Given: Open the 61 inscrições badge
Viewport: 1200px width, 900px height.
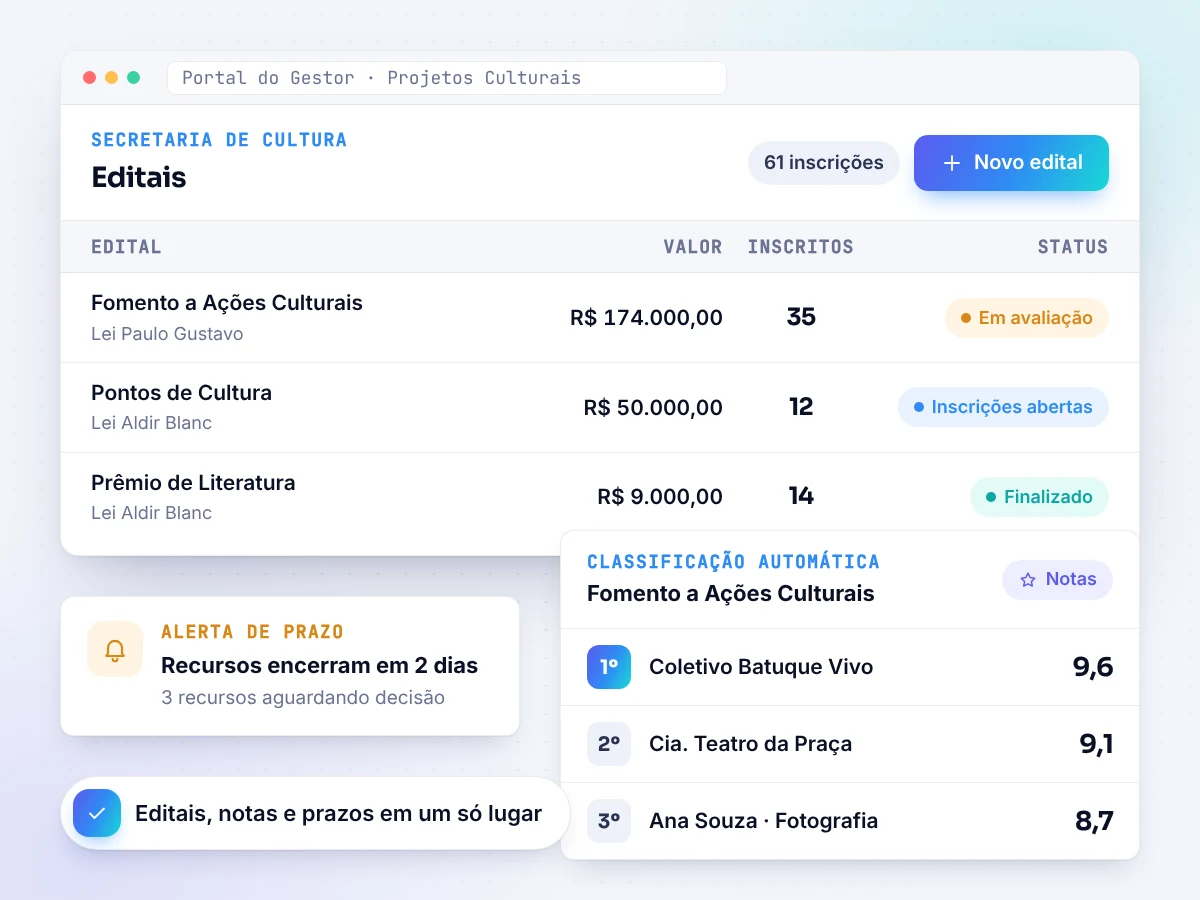Looking at the screenshot, I should pyautogui.click(x=824, y=163).
